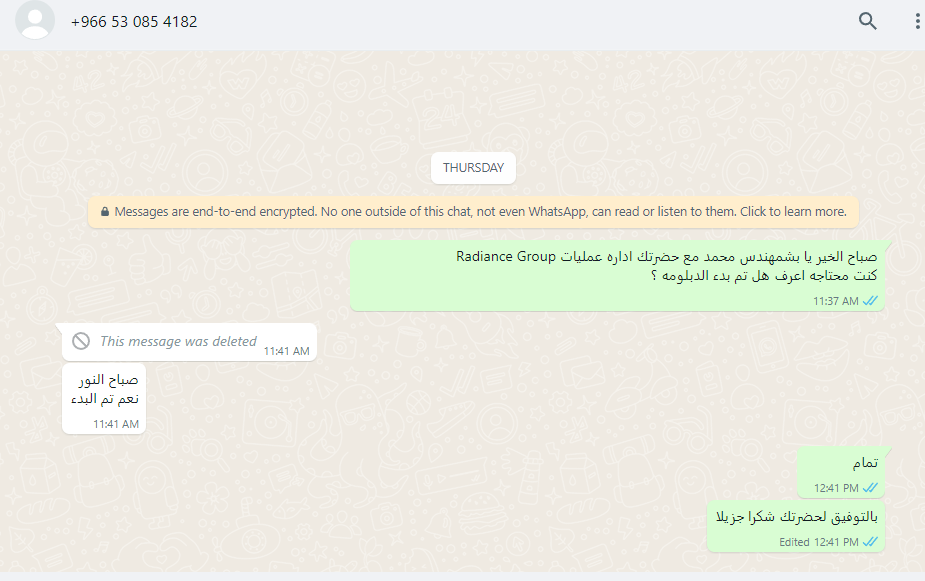Click the Radiance Group text in message
Screen dimensions: 925x581
(x=506, y=257)
